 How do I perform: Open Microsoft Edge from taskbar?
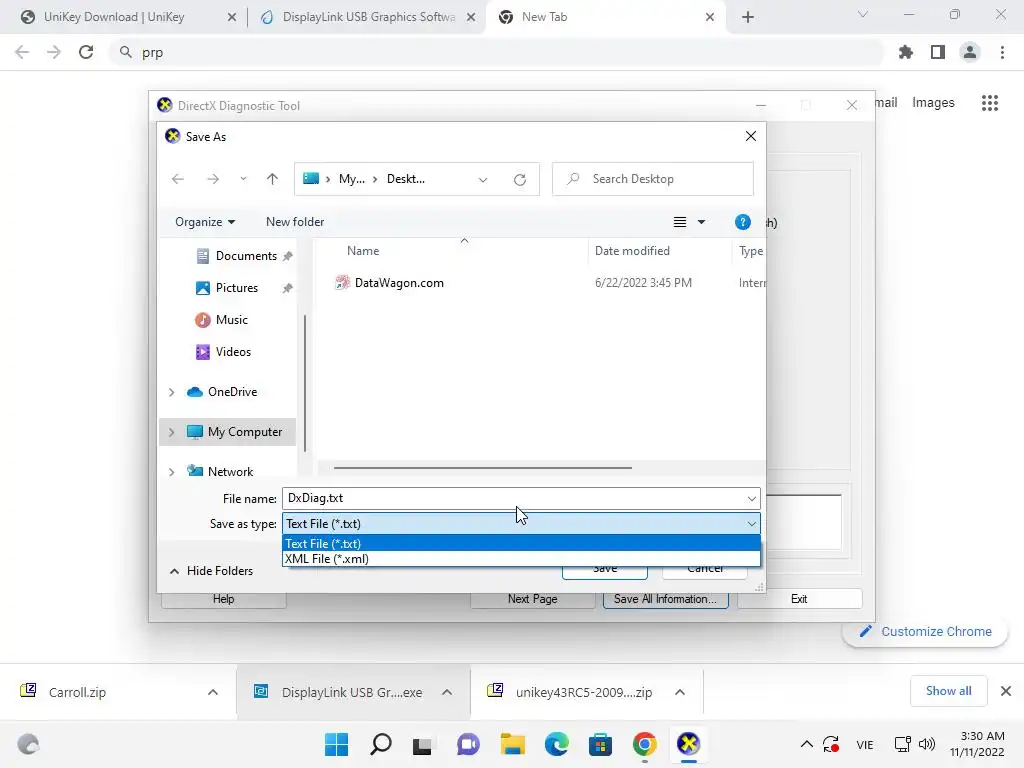[556, 744]
